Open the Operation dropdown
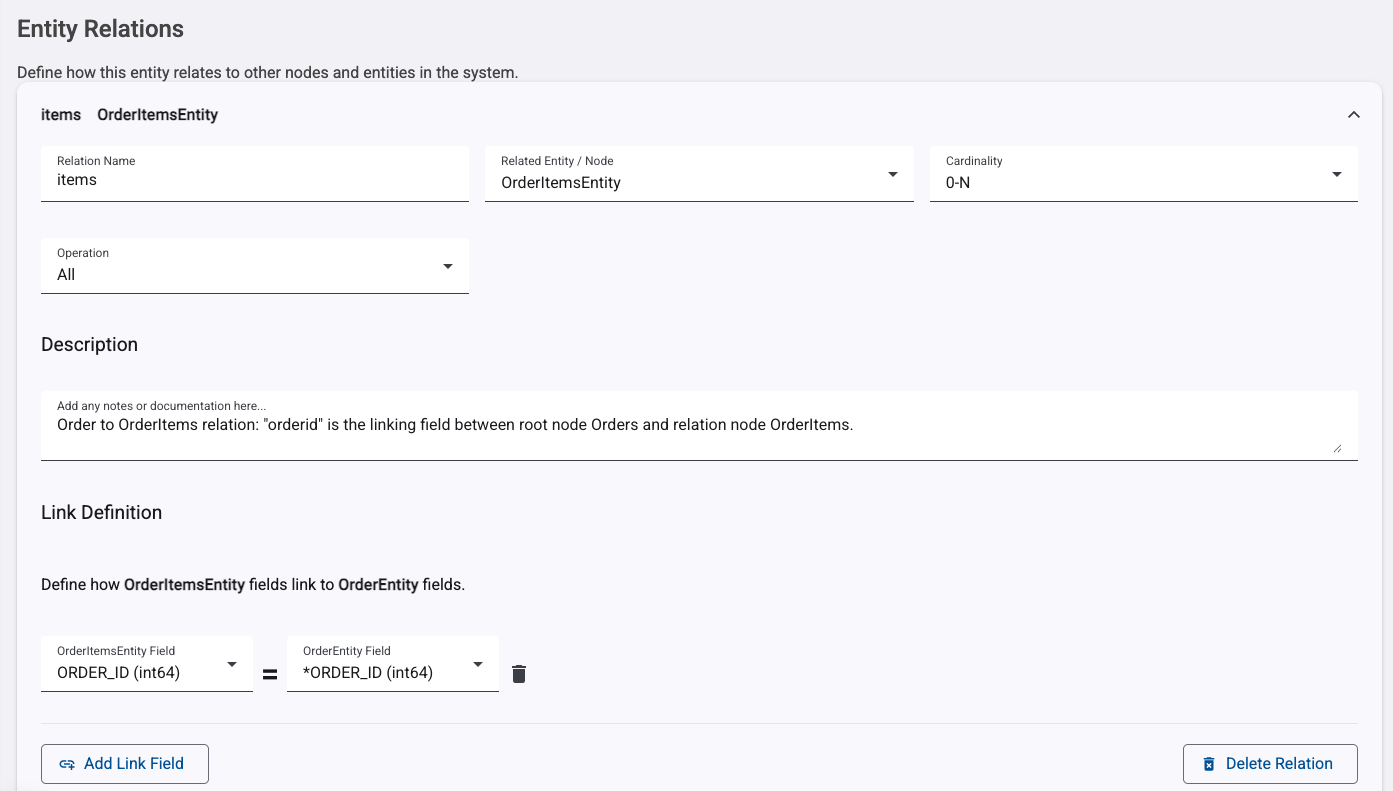 tap(254, 267)
